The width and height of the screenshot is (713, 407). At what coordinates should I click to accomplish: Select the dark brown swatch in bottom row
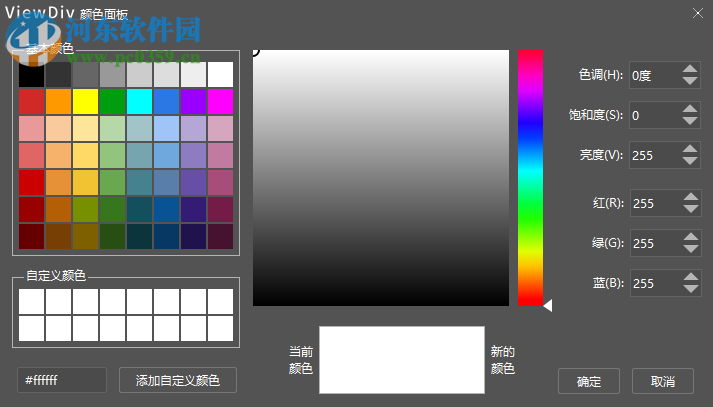point(58,236)
